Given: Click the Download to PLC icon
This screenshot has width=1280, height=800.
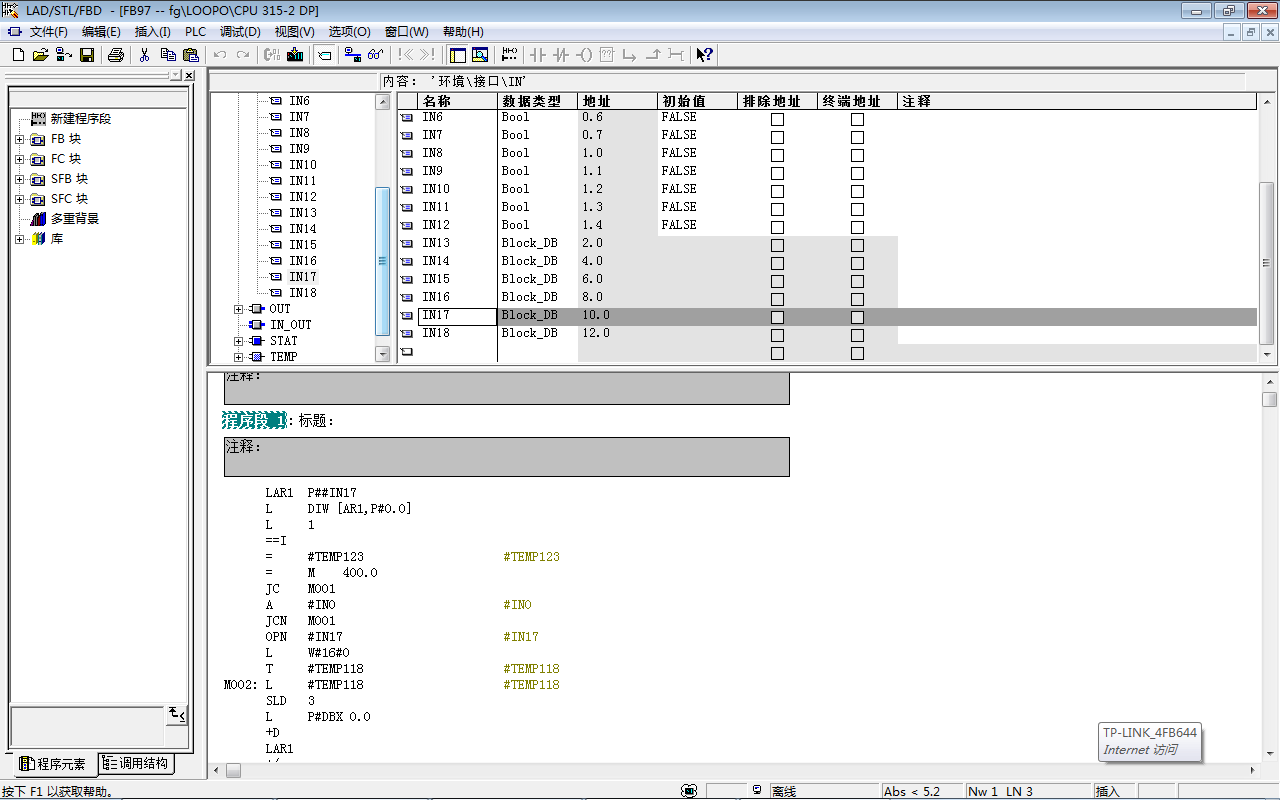Looking at the screenshot, I should (295, 55).
